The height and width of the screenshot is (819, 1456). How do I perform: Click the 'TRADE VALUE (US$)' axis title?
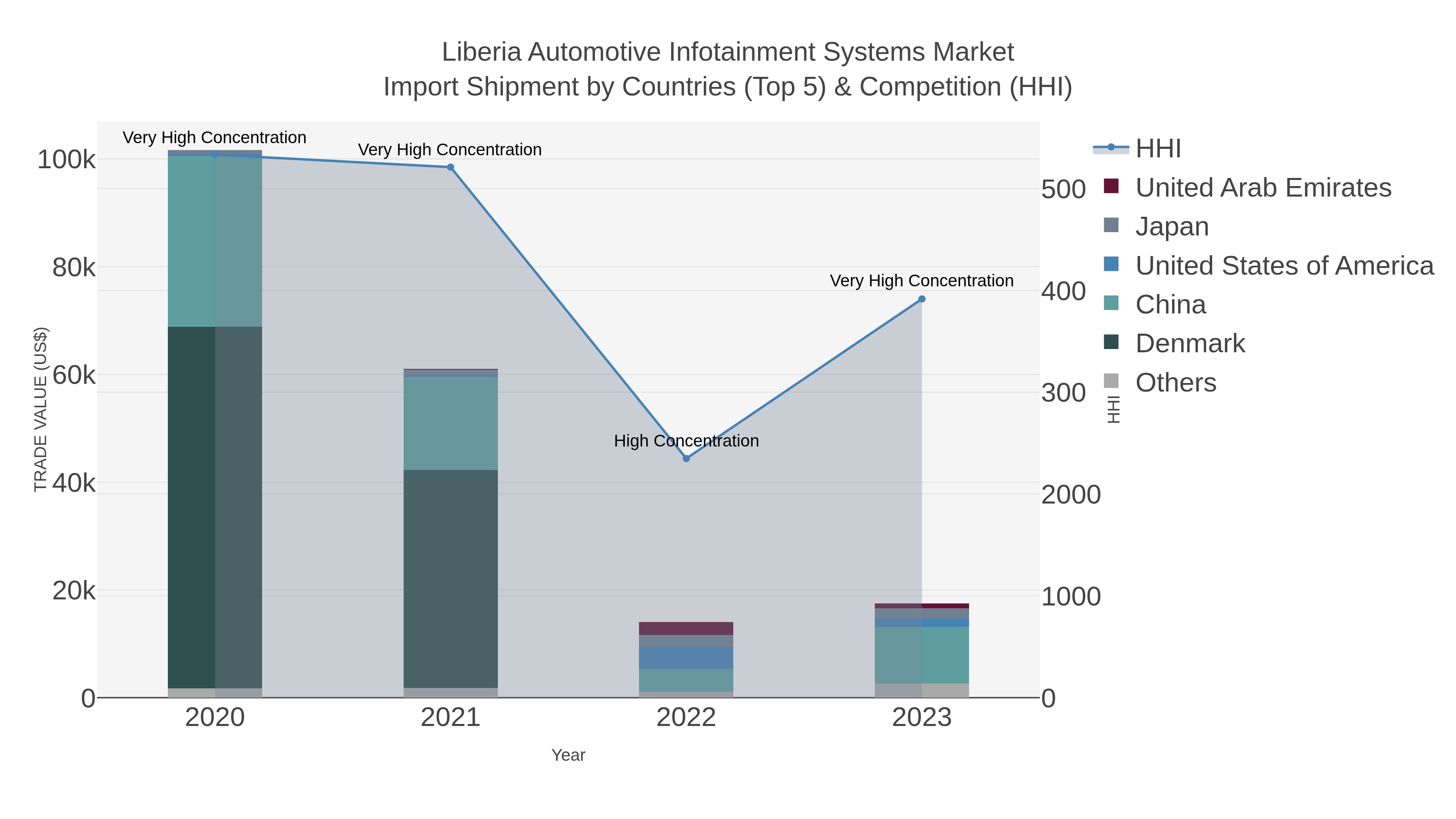tap(41, 409)
